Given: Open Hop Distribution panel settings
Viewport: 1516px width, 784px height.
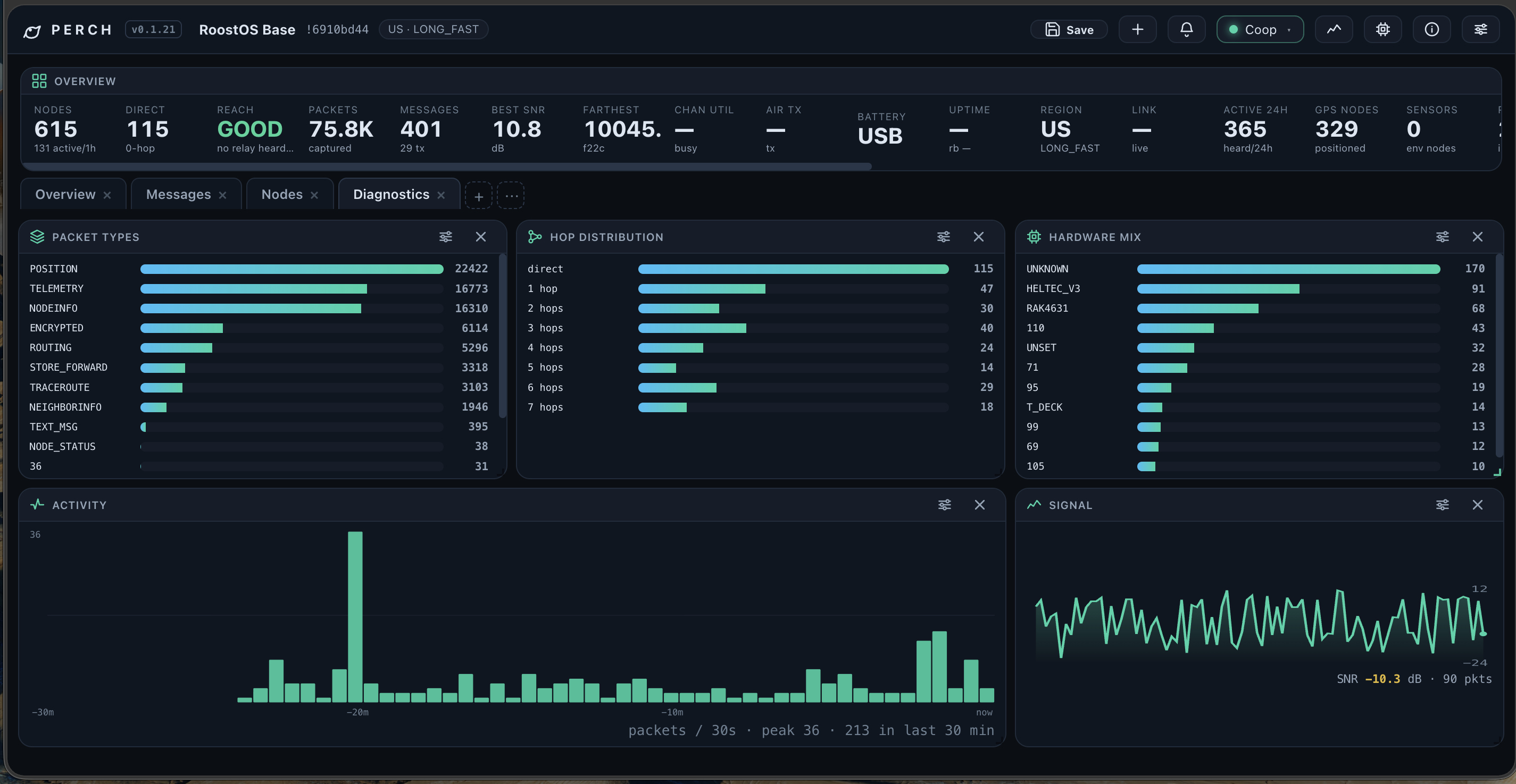Looking at the screenshot, I should pyautogui.click(x=944, y=237).
